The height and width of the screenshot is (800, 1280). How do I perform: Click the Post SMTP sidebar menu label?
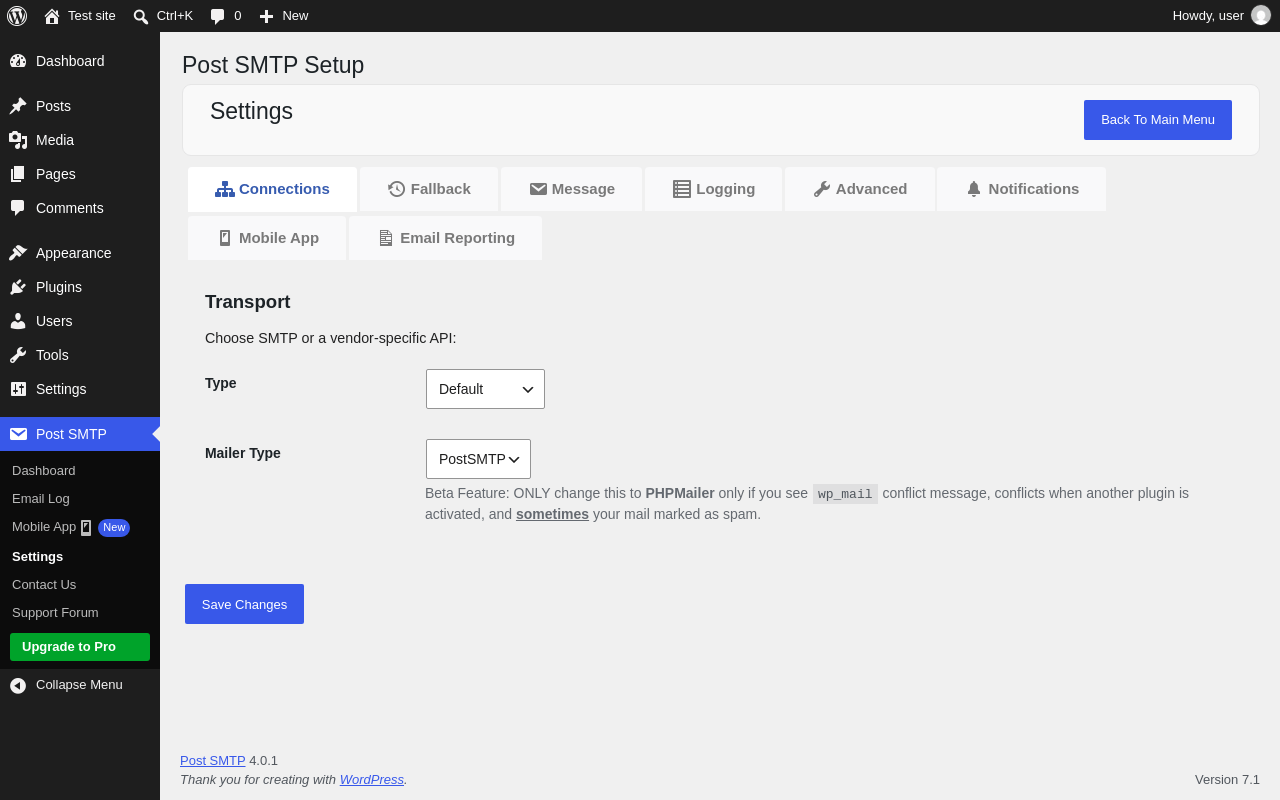pos(71,434)
